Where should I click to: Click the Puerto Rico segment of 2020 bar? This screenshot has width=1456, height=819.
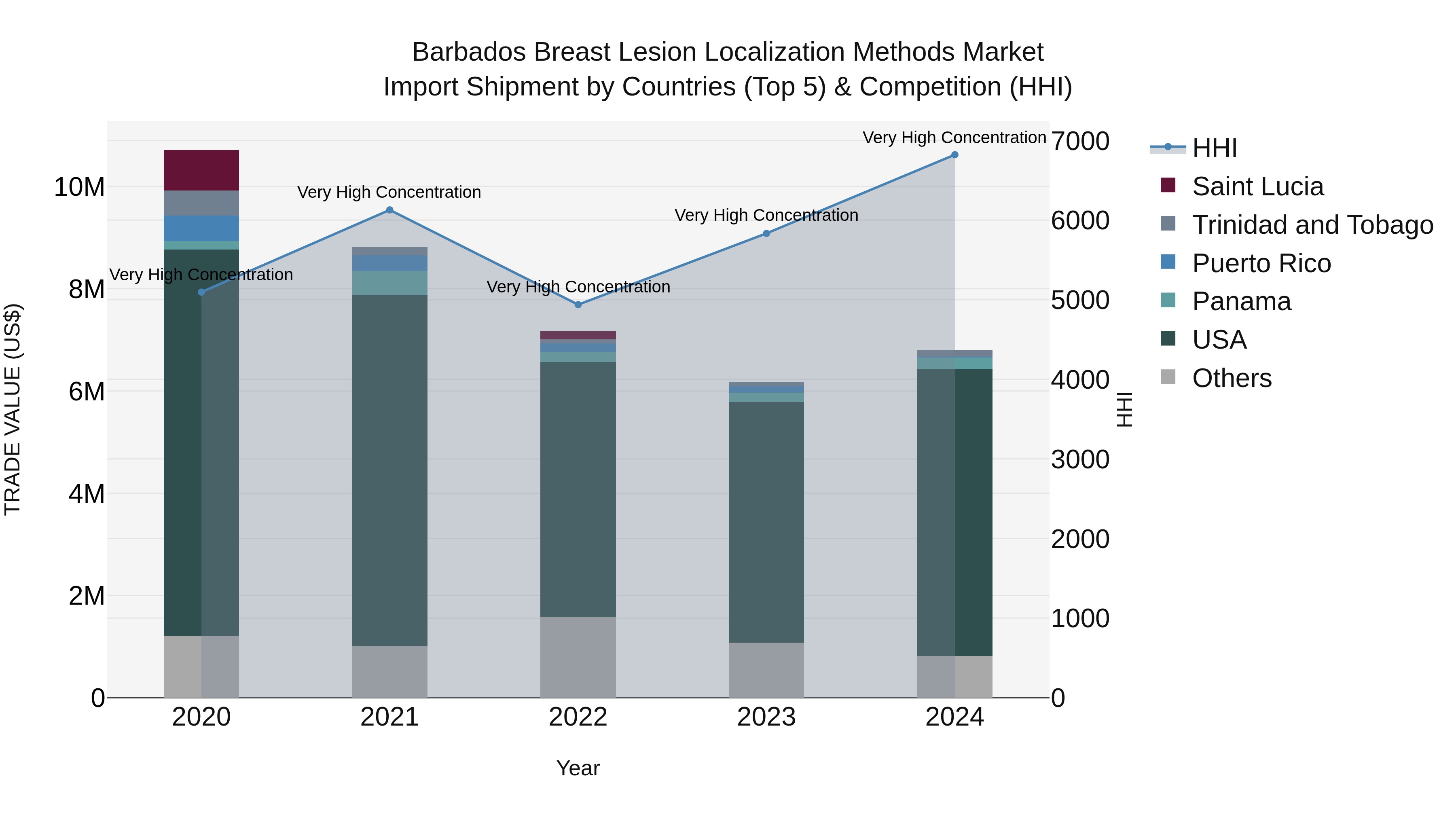(x=201, y=229)
